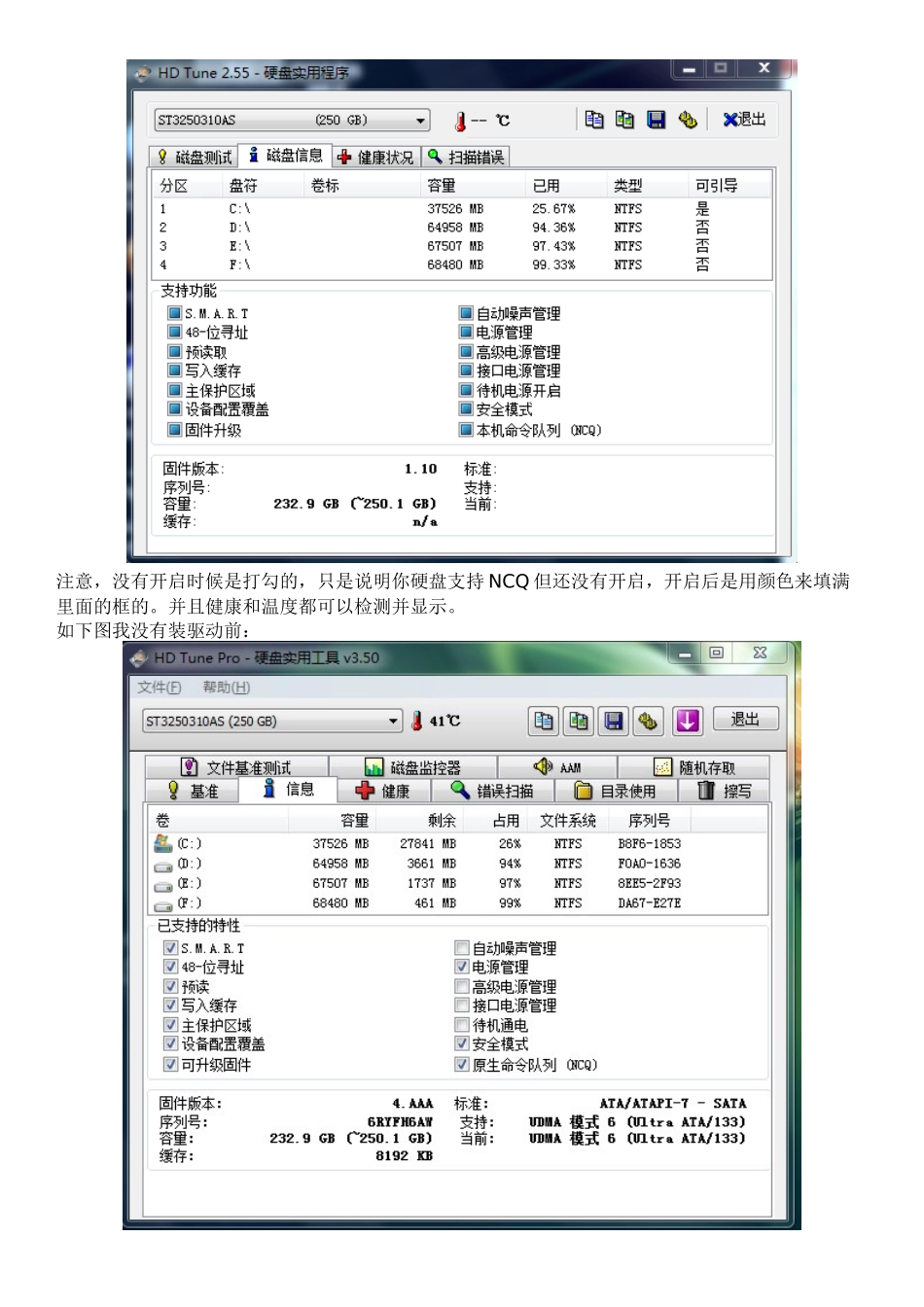Open 磁盘监控器 tab
Image resolution: width=924 pixels, height=1307 pixels.
[x=412, y=767]
